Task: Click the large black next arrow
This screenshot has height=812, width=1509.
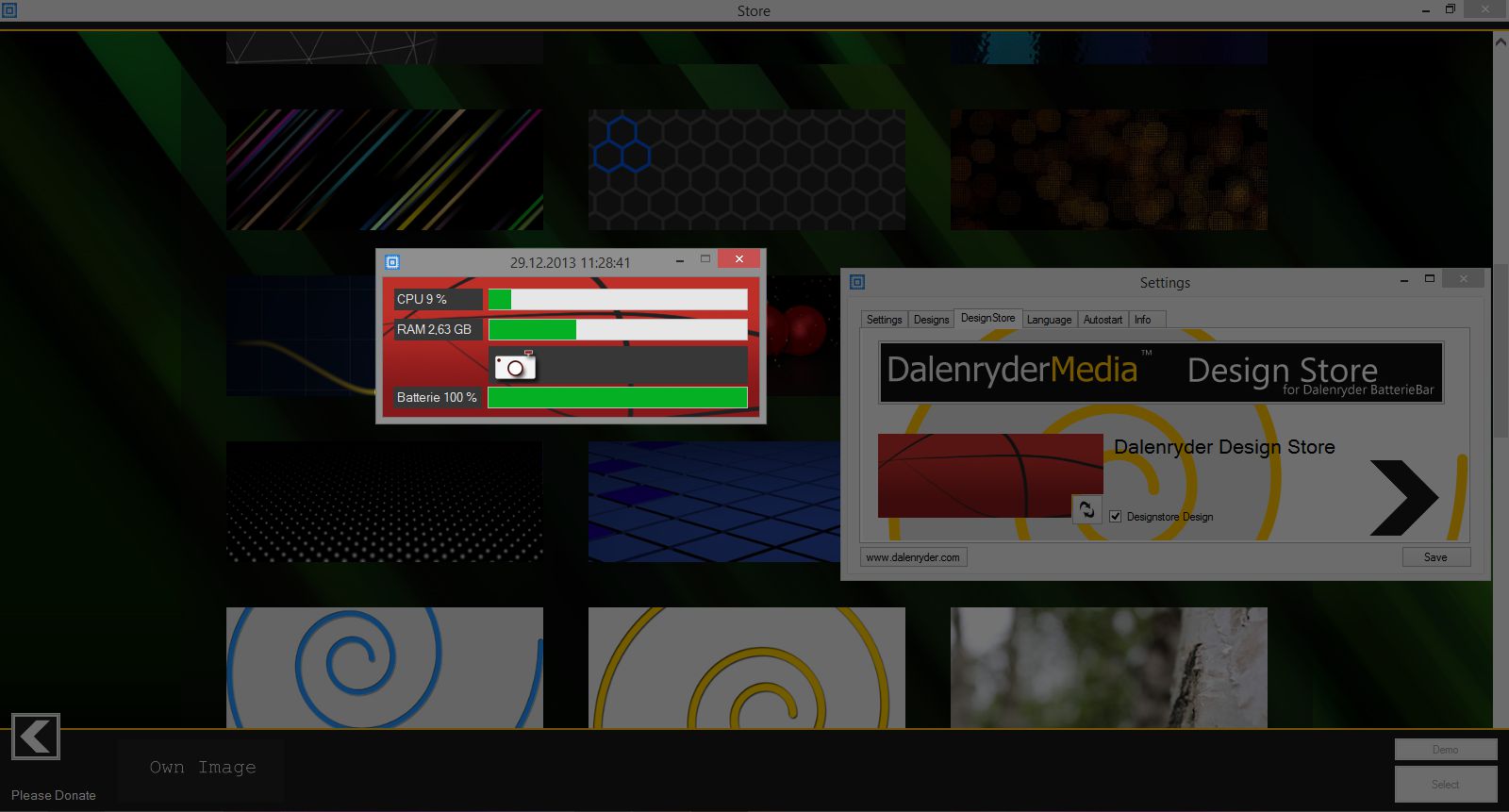Action: 1403,498
